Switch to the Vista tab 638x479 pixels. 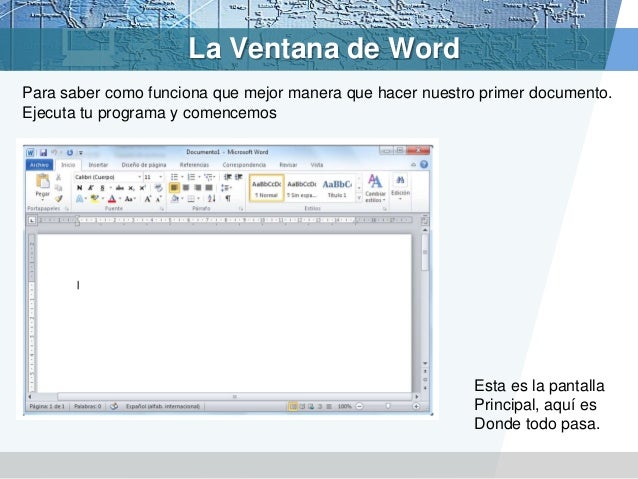click(x=317, y=165)
